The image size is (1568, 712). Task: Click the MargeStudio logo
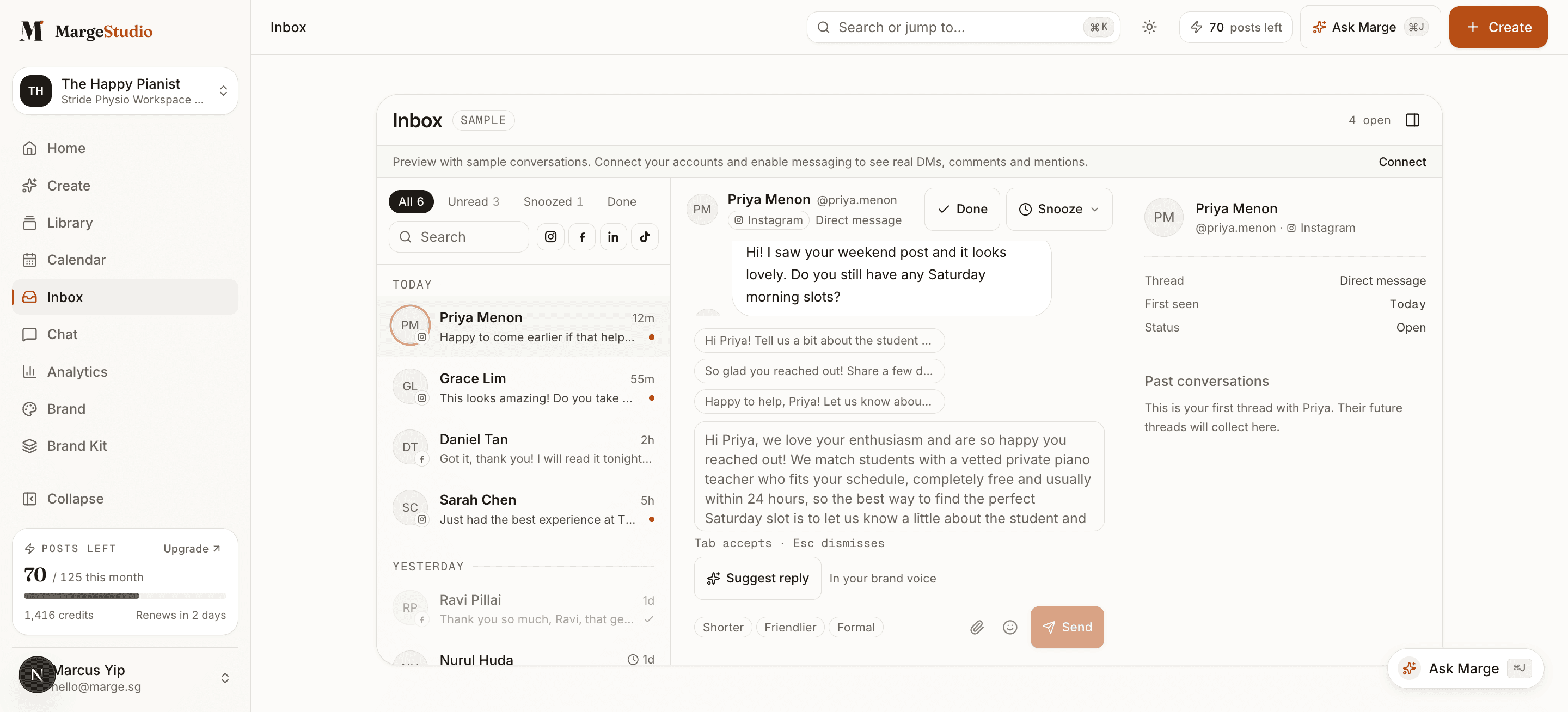[86, 30]
